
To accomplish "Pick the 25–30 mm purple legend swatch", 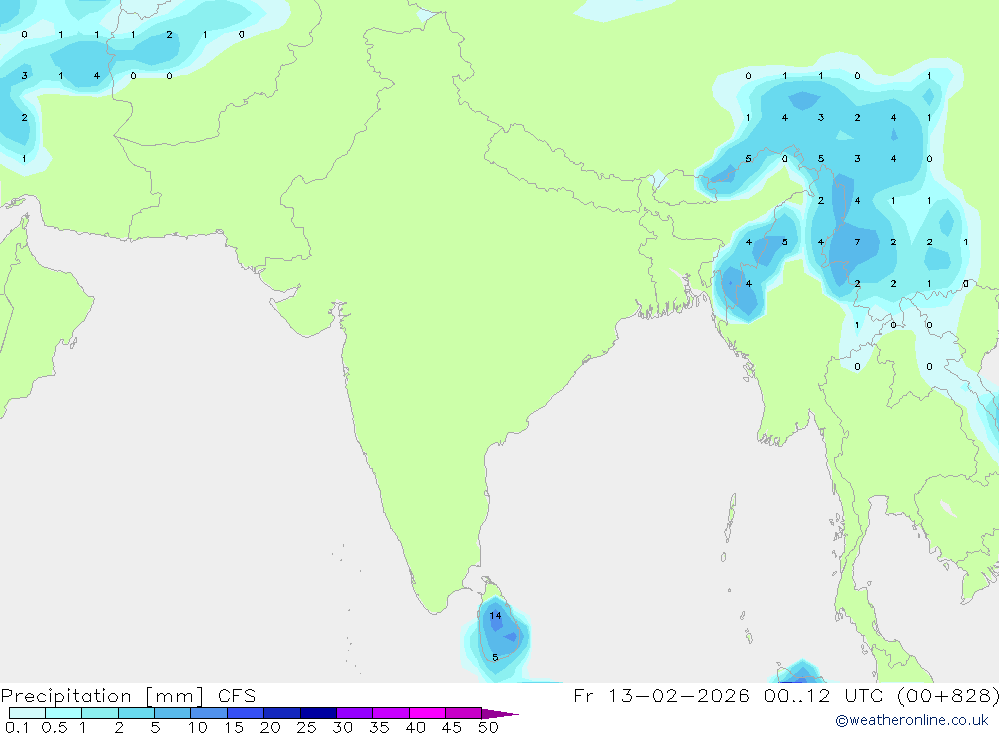I will tap(318, 713).
